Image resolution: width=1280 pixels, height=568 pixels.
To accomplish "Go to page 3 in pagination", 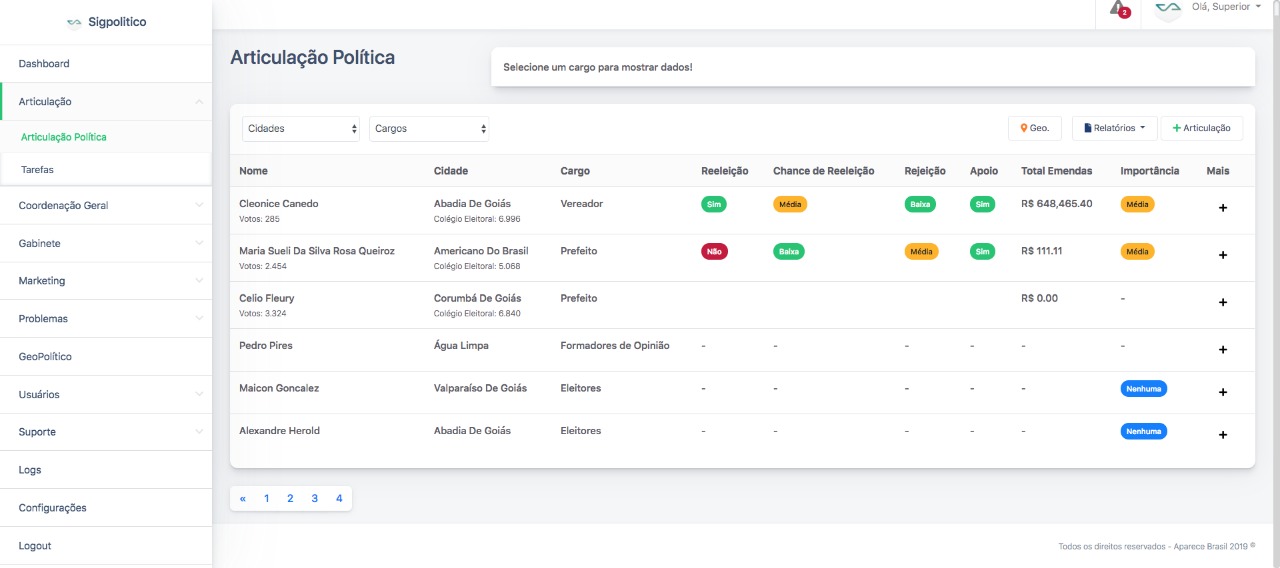I will 314,498.
